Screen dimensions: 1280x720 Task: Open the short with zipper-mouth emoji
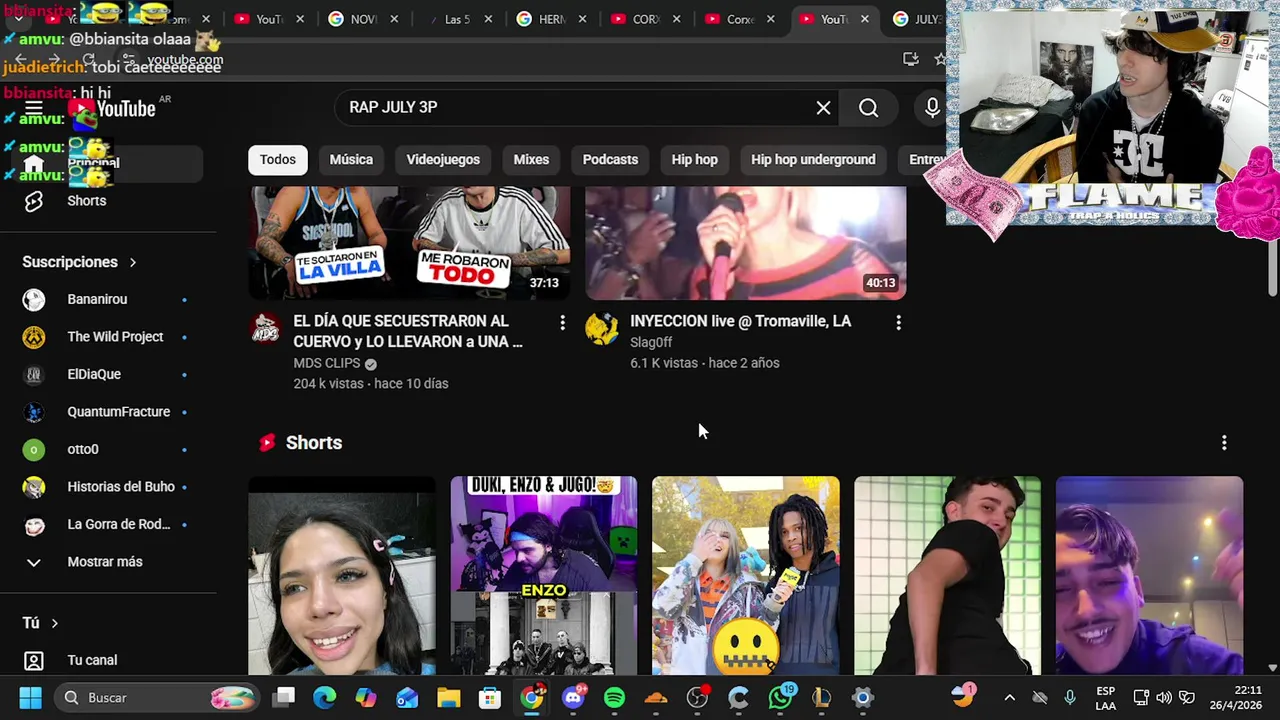(746, 576)
